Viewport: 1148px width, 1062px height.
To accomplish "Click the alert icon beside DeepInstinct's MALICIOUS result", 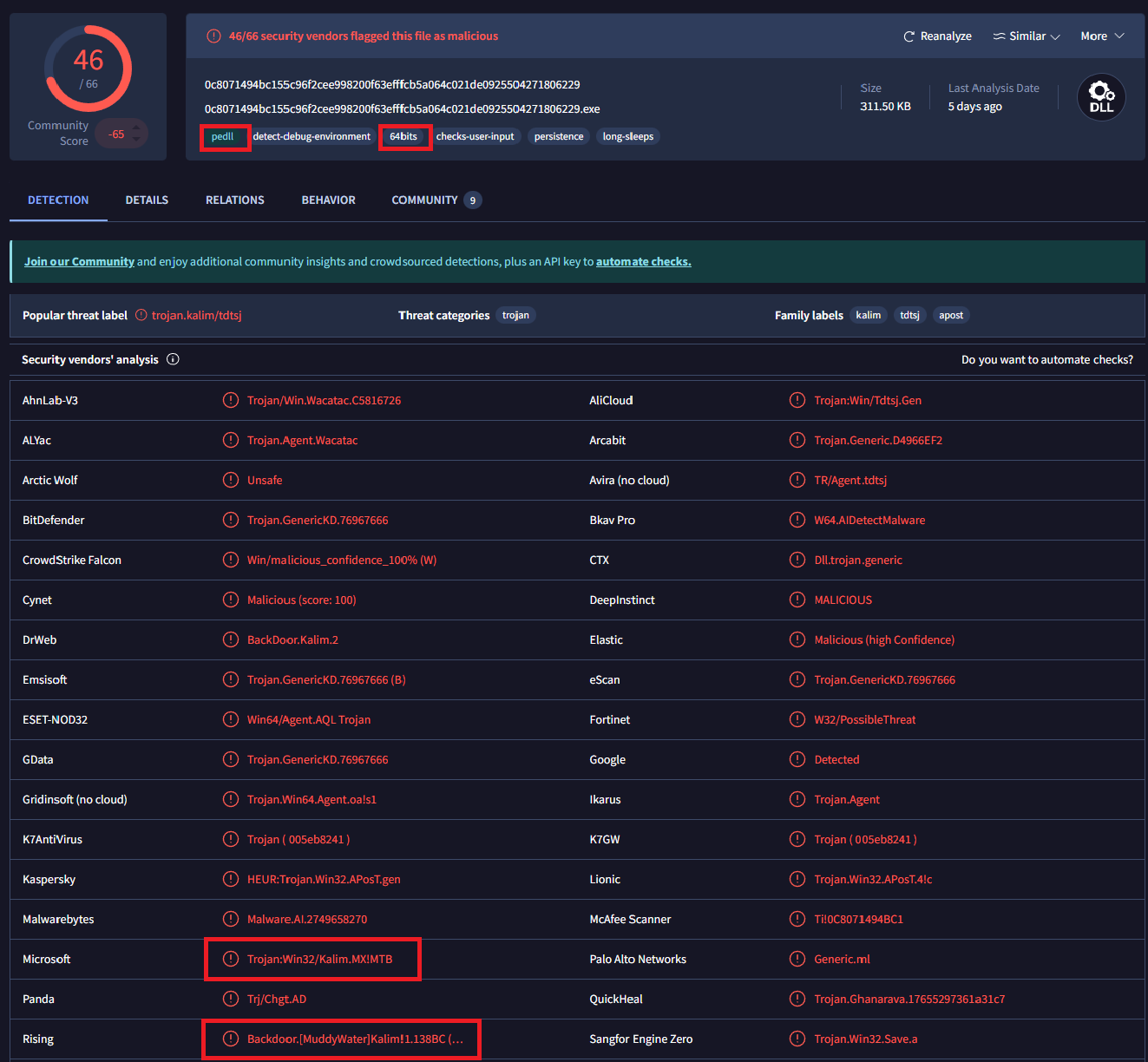I will point(797,600).
